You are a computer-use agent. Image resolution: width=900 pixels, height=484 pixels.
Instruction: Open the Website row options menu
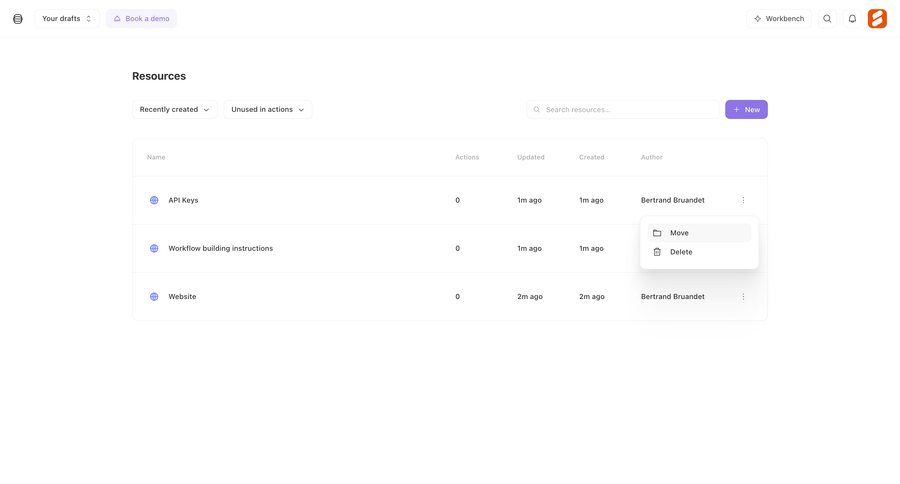743,297
